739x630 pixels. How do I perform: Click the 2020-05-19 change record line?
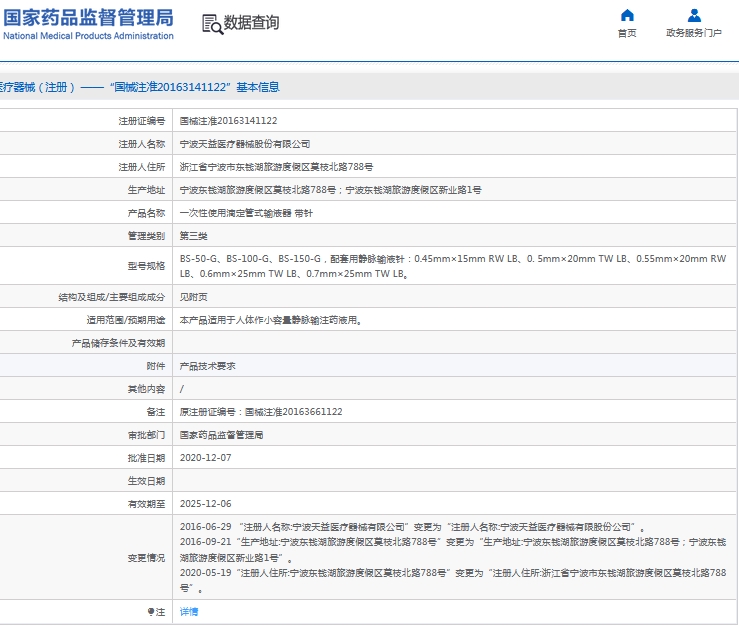[453, 581]
